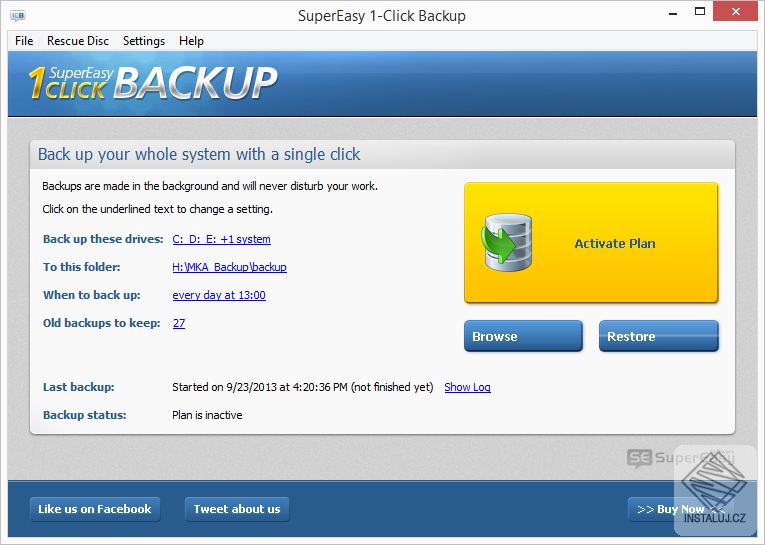This screenshot has width=765, height=545.
Task: Click the 'Old backups to keep:' label
Action: tap(101, 323)
